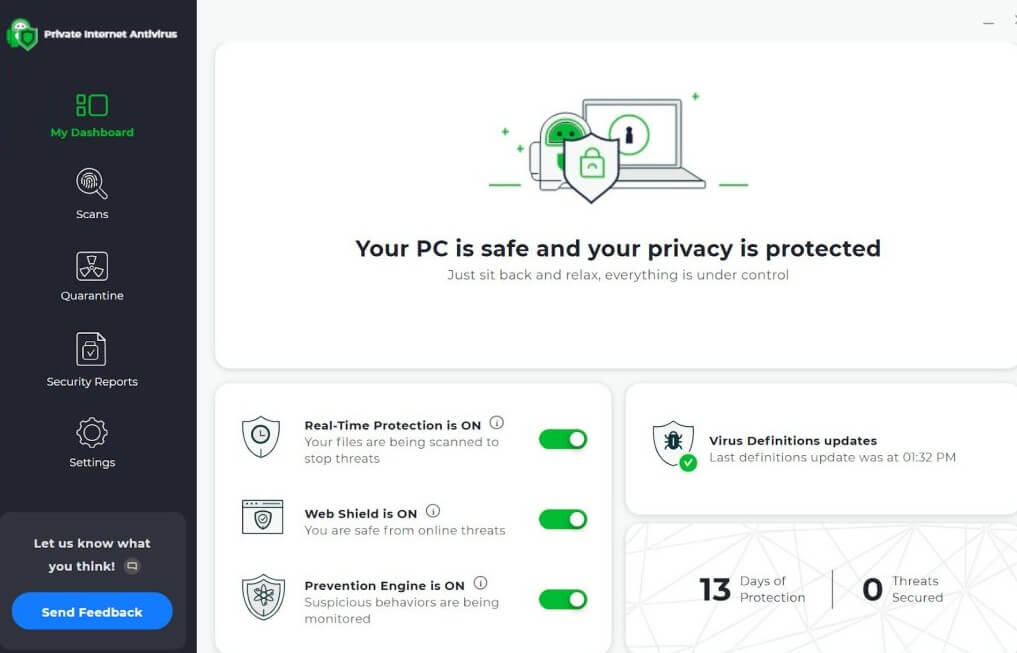Image resolution: width=1017 pixels, height=653 pixels.
Task: Turn off the Web Shield switch
Action: click(563, 519)
